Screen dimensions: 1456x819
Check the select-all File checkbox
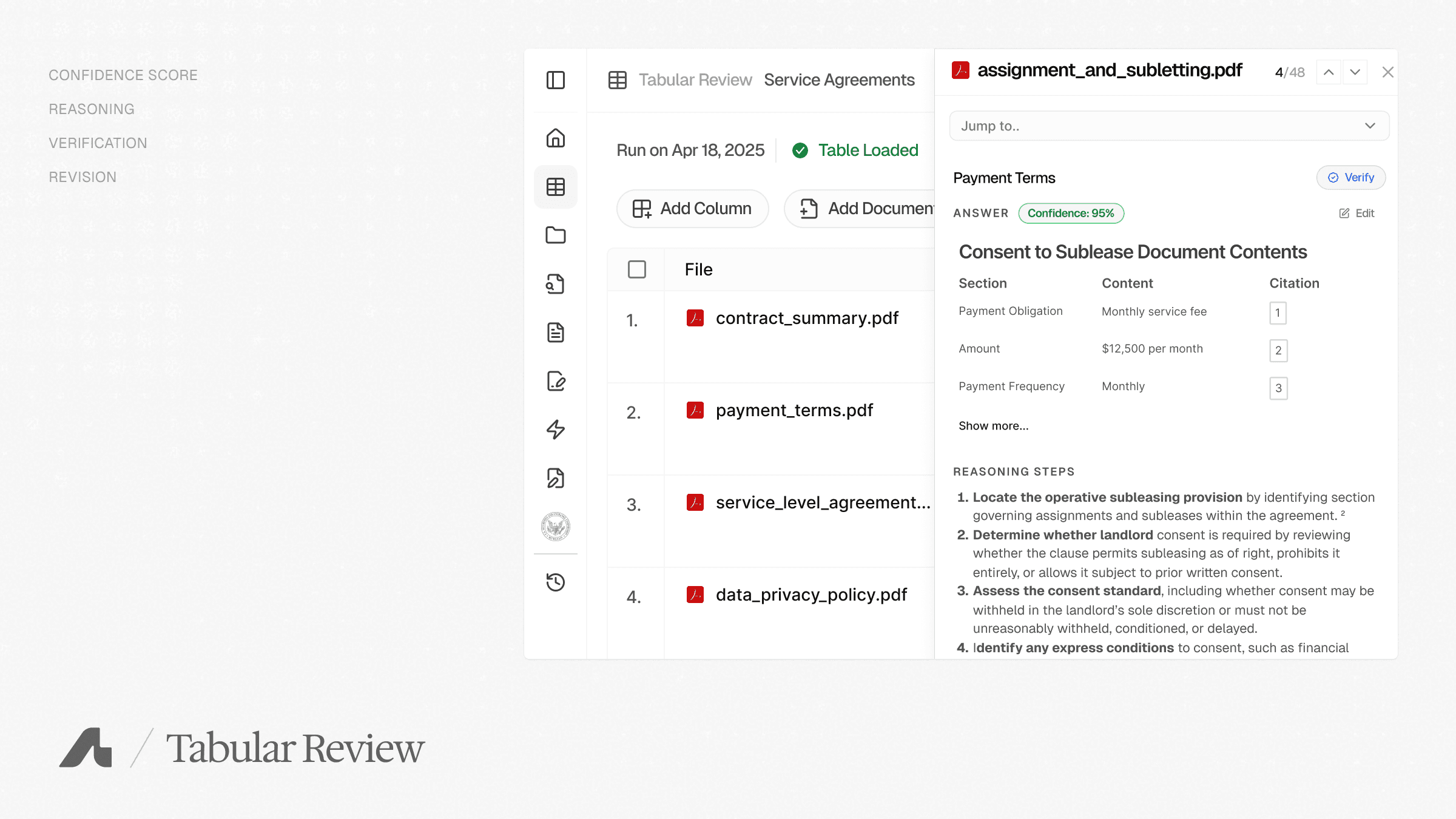(636, 269)
